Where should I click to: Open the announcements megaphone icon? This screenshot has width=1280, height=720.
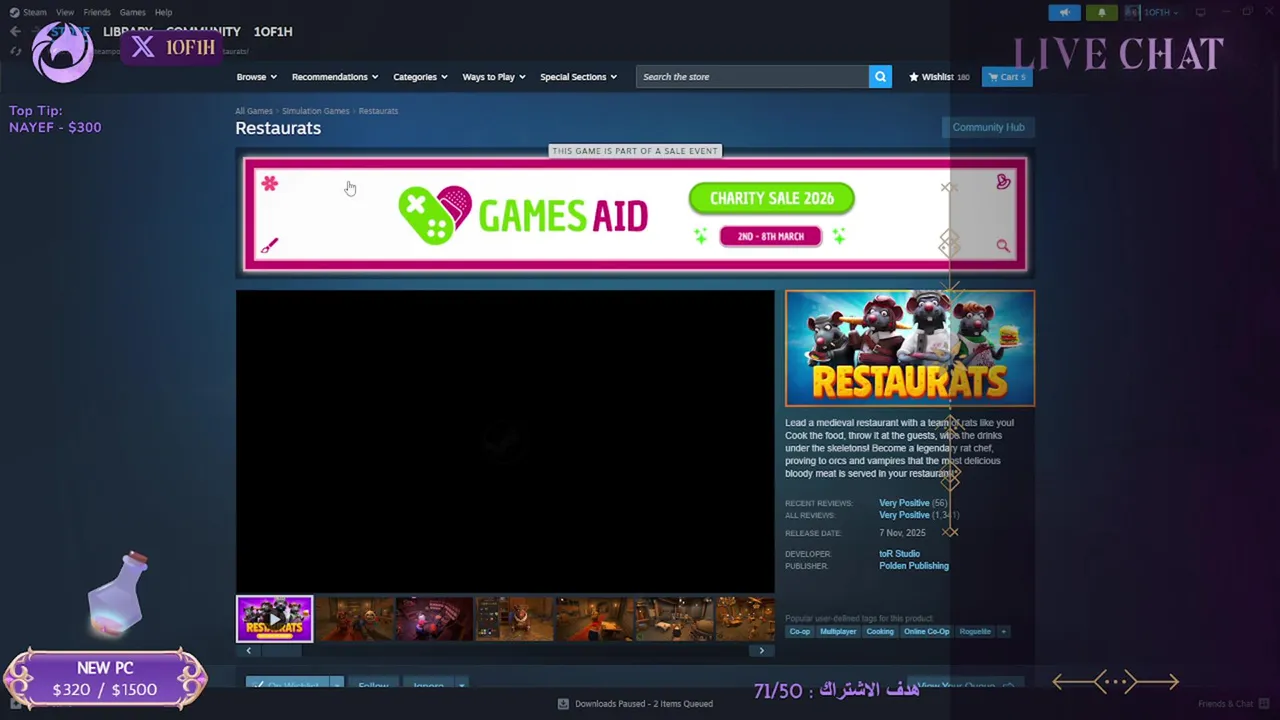1064,13
